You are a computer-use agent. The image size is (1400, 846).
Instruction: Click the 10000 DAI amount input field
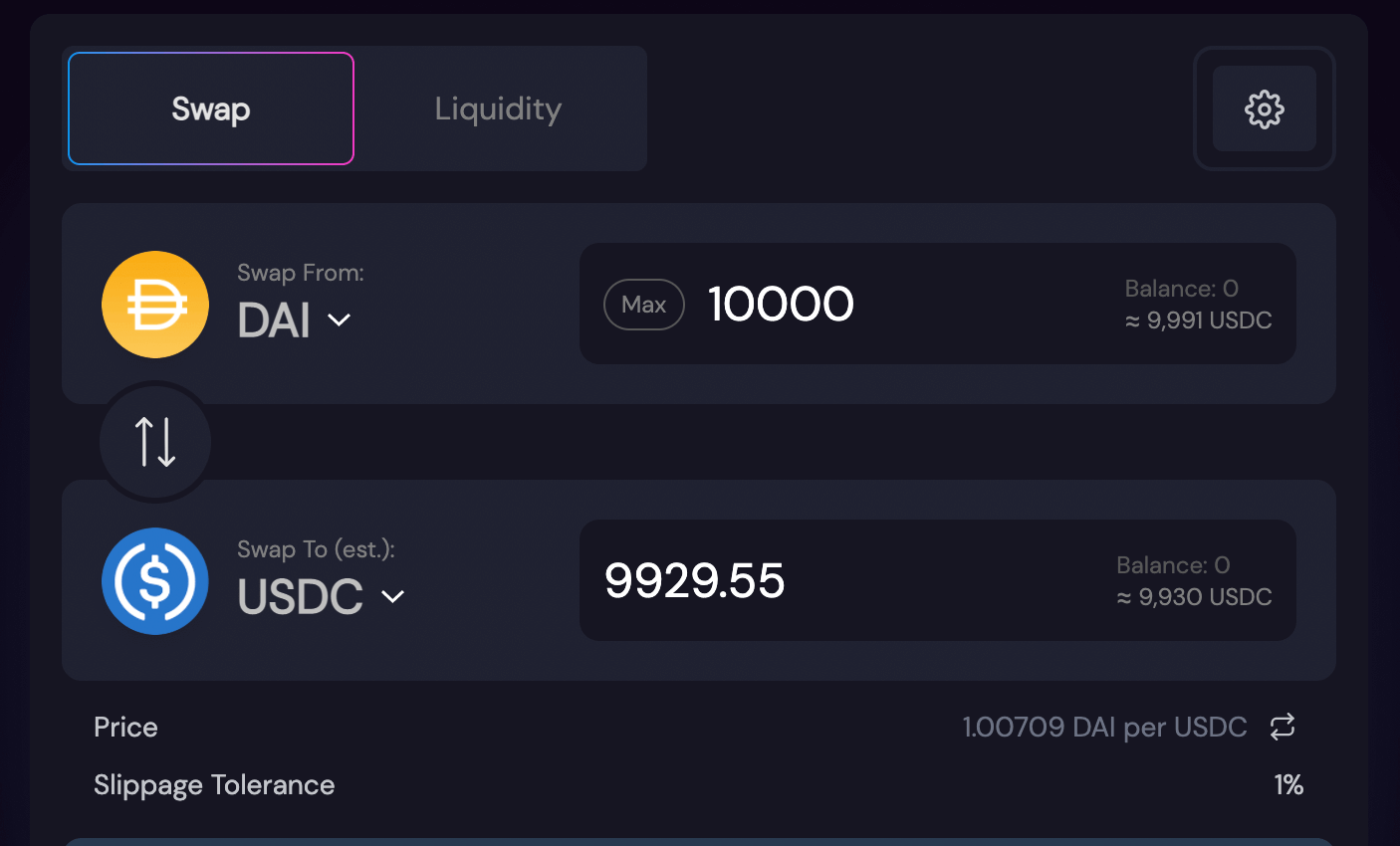point(781,305)
